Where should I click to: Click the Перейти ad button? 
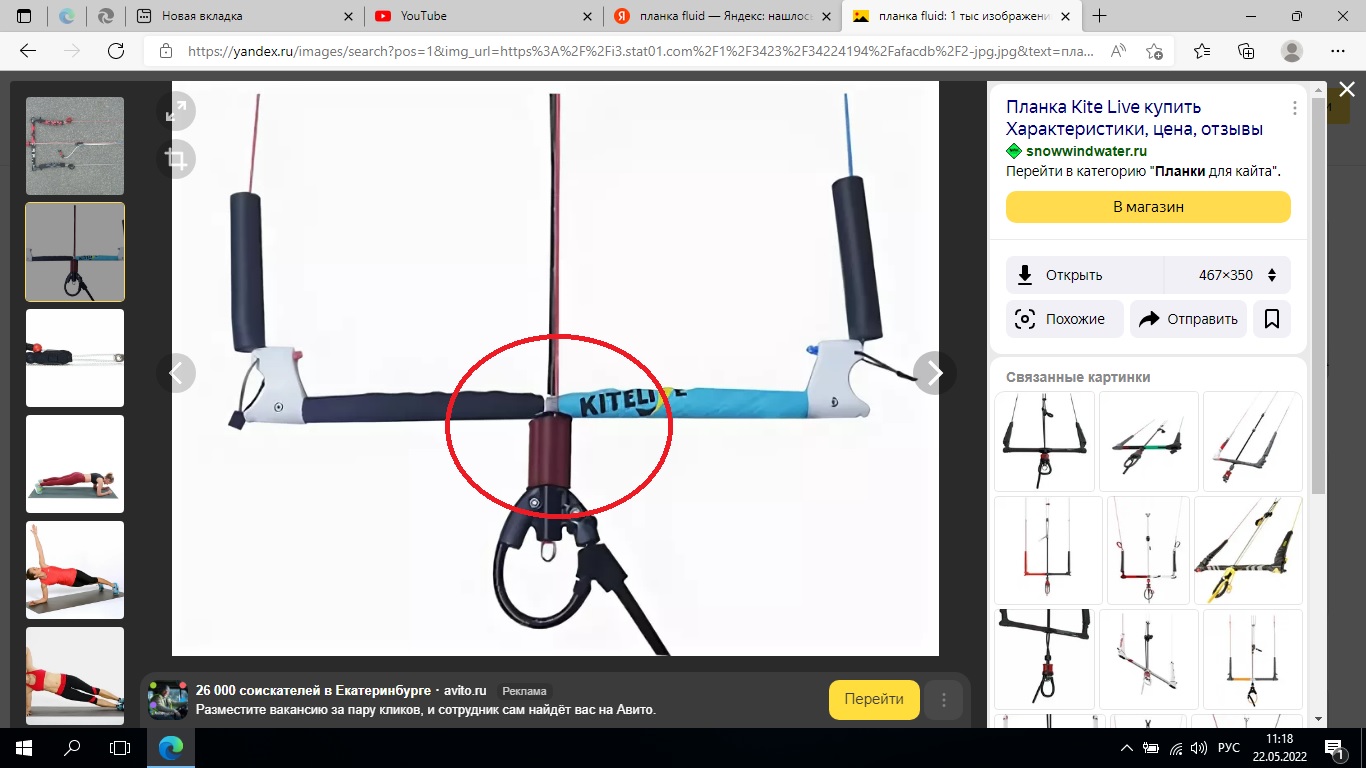(x=874, y=699)
